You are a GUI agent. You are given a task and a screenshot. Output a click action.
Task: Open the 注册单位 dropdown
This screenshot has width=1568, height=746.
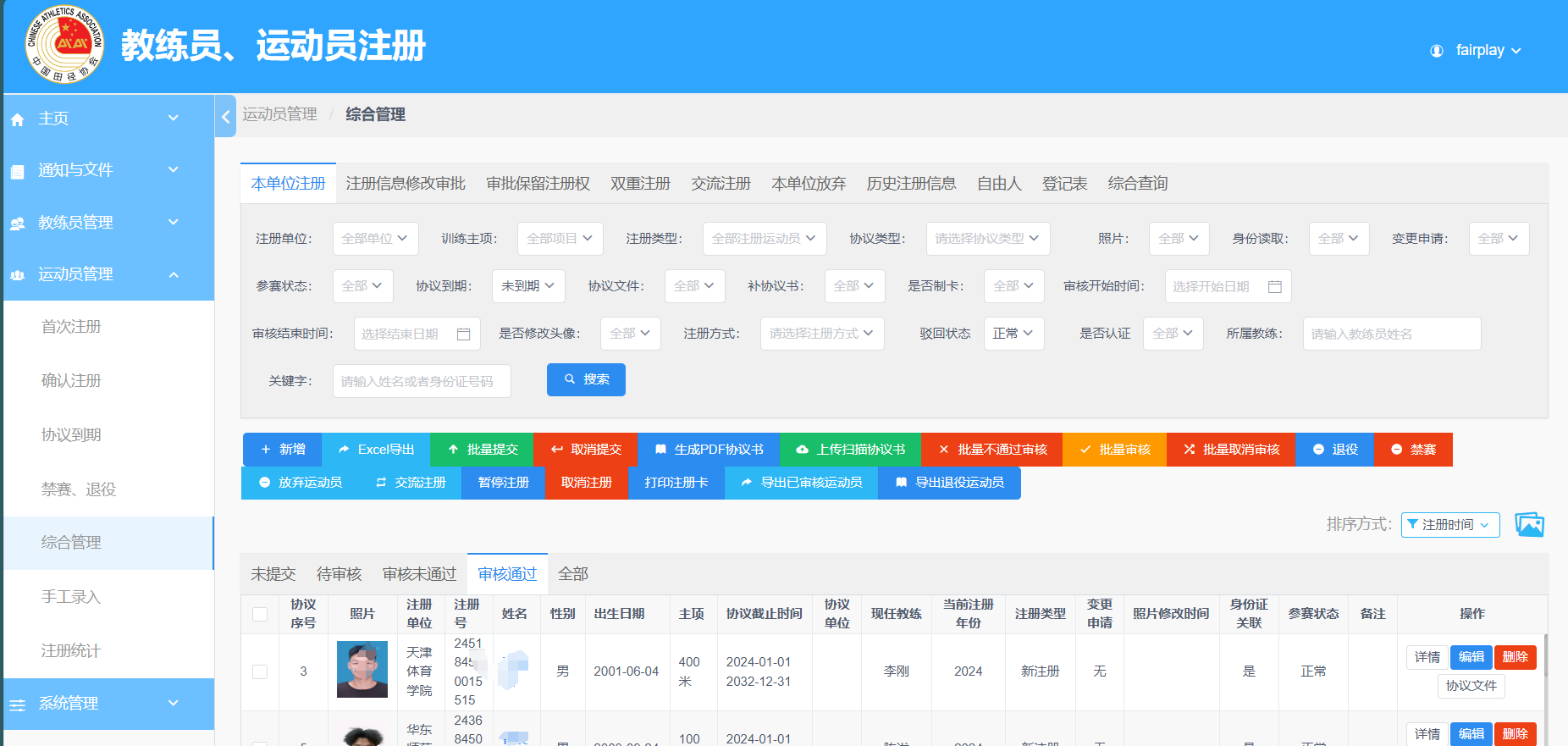pos(375,239)
